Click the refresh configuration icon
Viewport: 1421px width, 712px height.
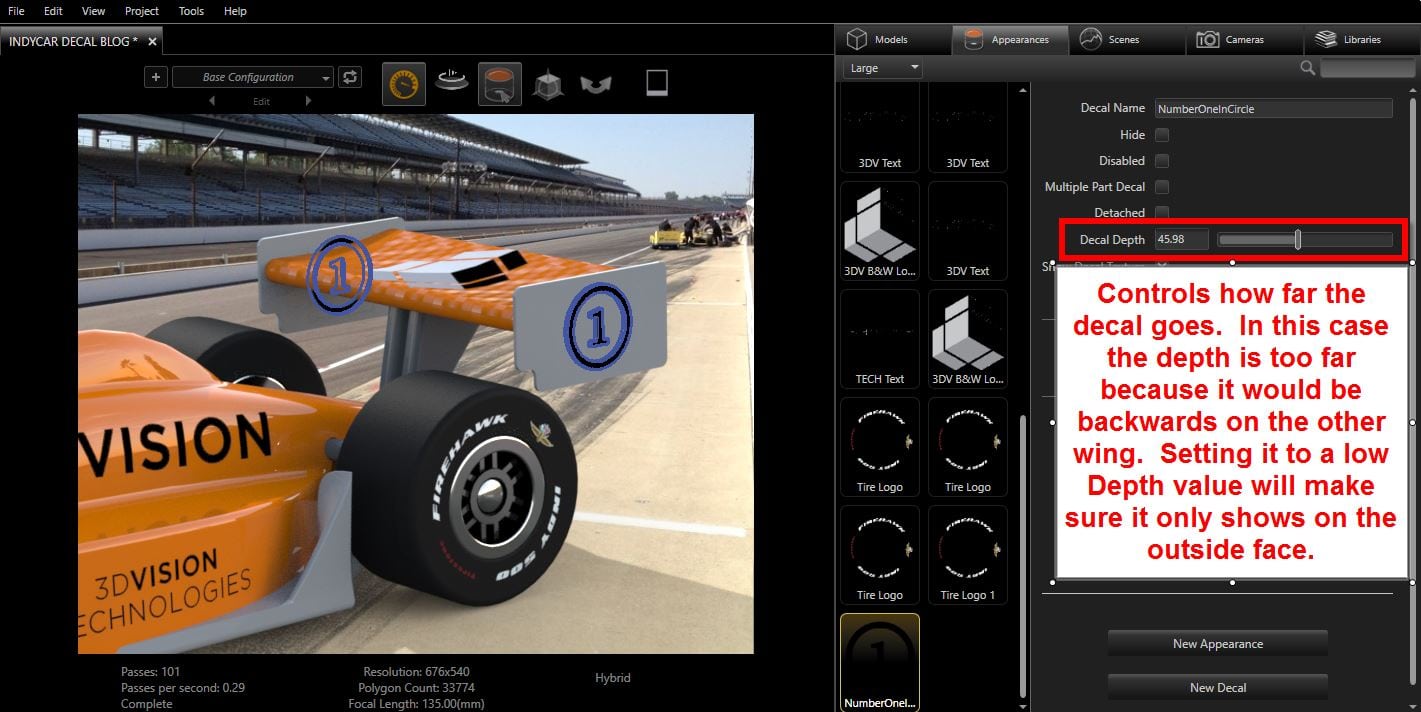click(350, 77)
